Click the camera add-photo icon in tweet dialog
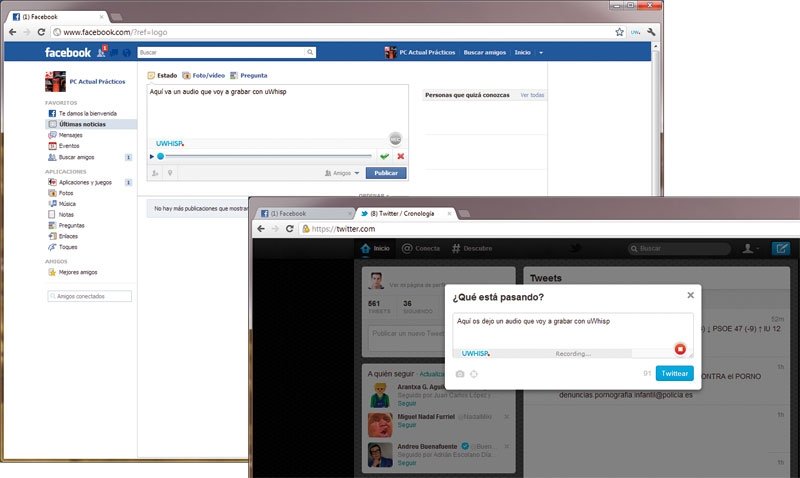The image size is (800, 478). point(460,374)
